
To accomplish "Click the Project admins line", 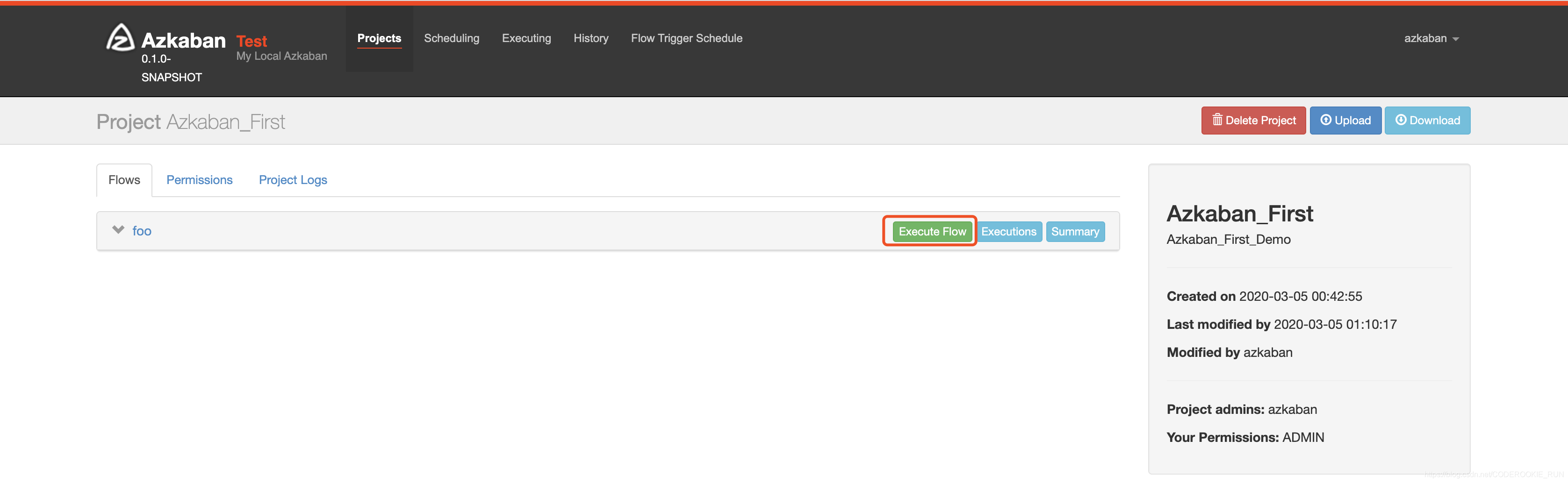I will coord(1242,409).
